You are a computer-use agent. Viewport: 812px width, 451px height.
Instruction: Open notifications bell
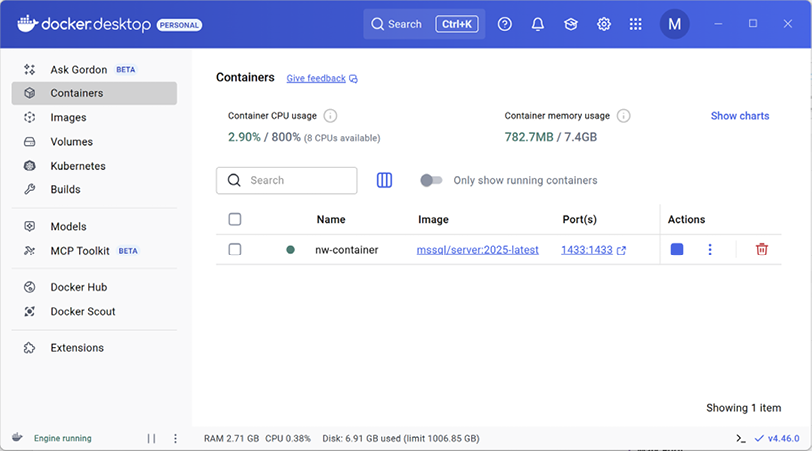[538, 24]
